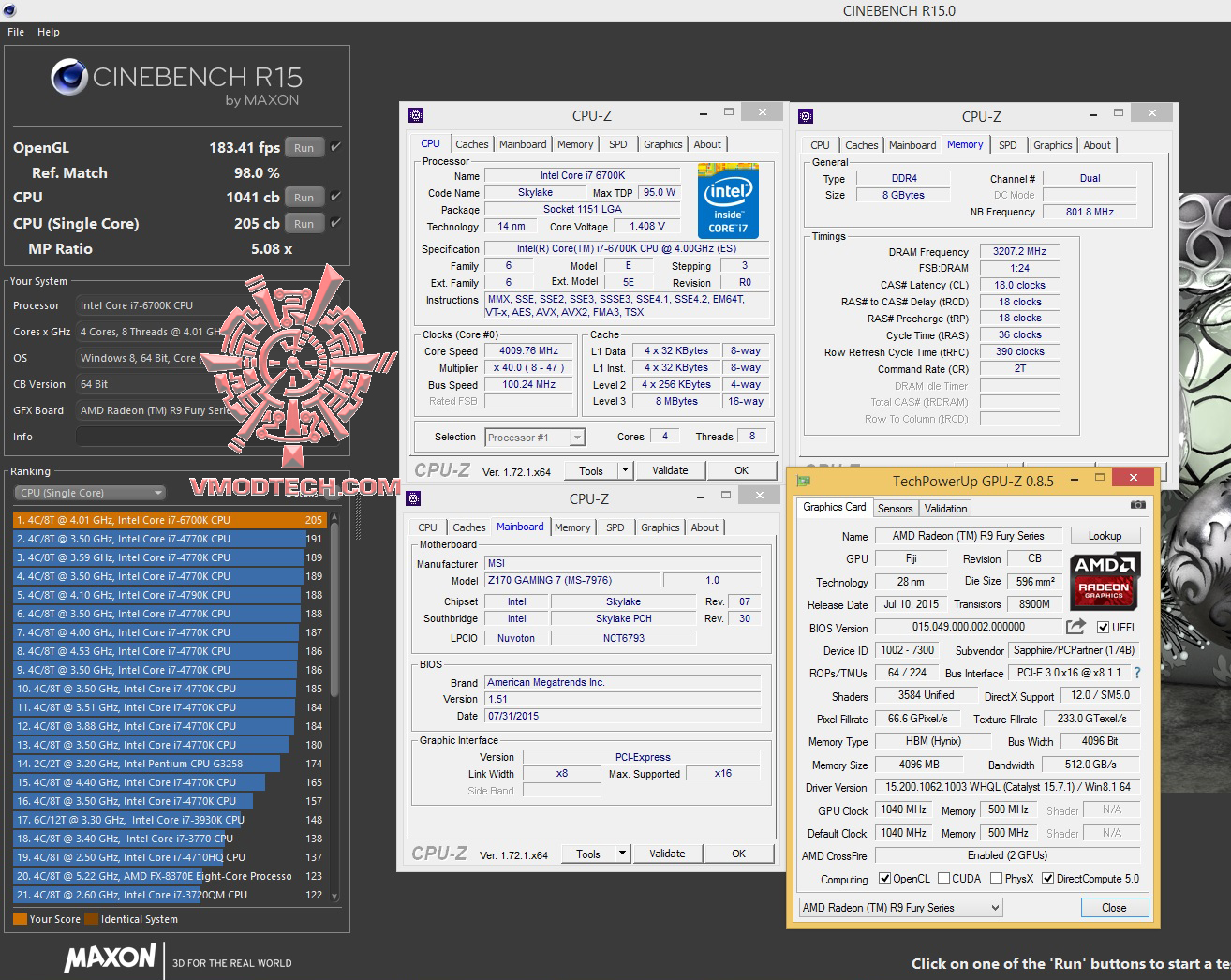Run the CPU benchmark

(304, 198)
